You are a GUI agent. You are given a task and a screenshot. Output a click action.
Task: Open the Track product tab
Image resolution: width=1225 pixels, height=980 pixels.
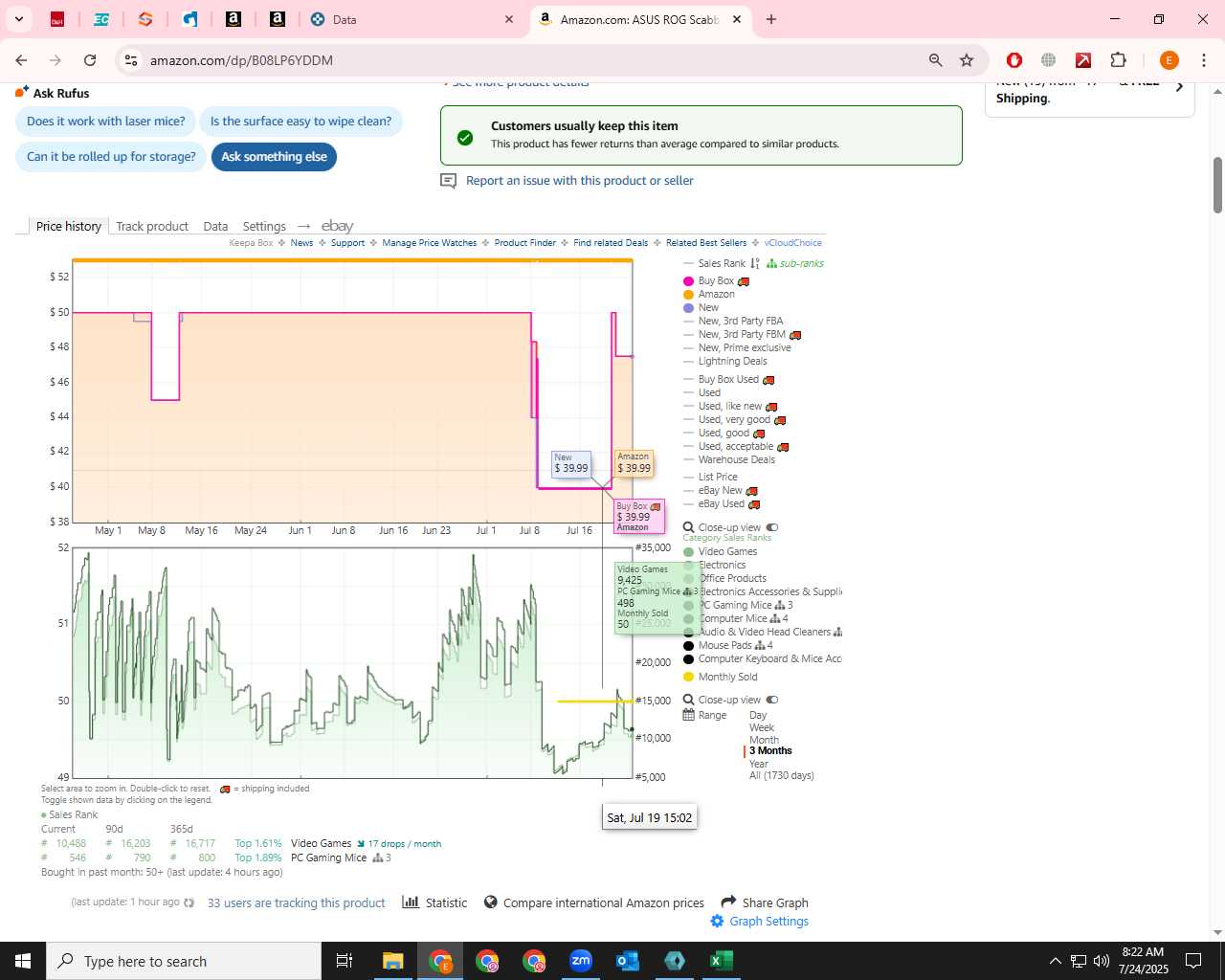tap(152, 227)
